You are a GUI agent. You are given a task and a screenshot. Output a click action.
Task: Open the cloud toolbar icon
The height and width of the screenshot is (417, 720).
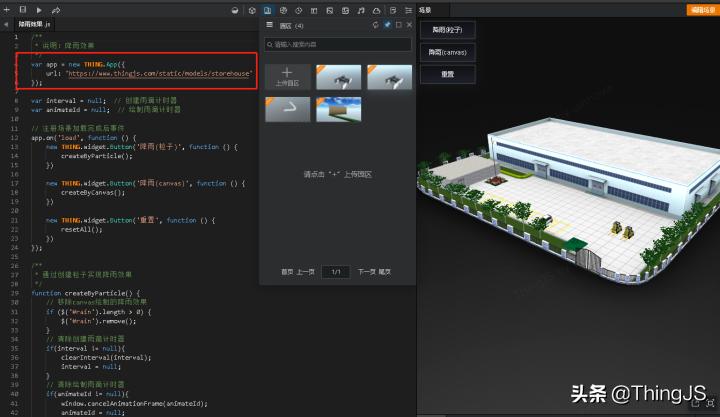pyautogui.click(x=377, y=10)
